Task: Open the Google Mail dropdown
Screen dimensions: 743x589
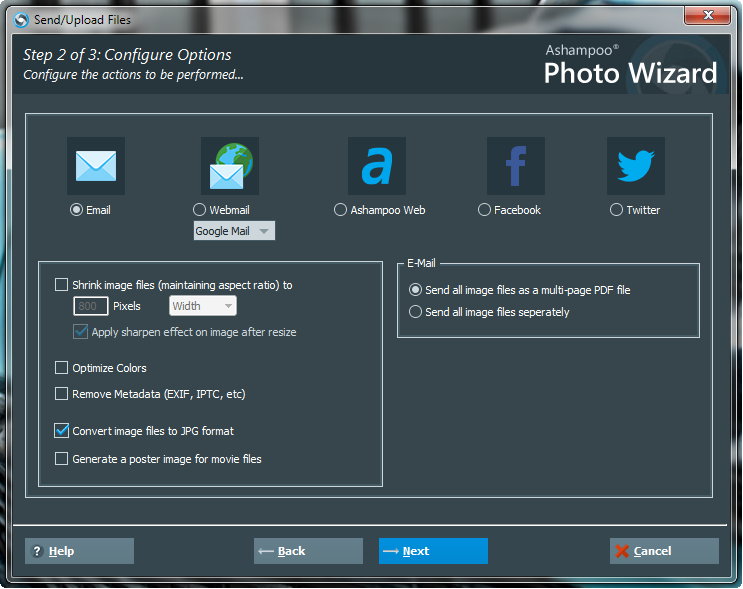Action: click(x=234, y=231)
